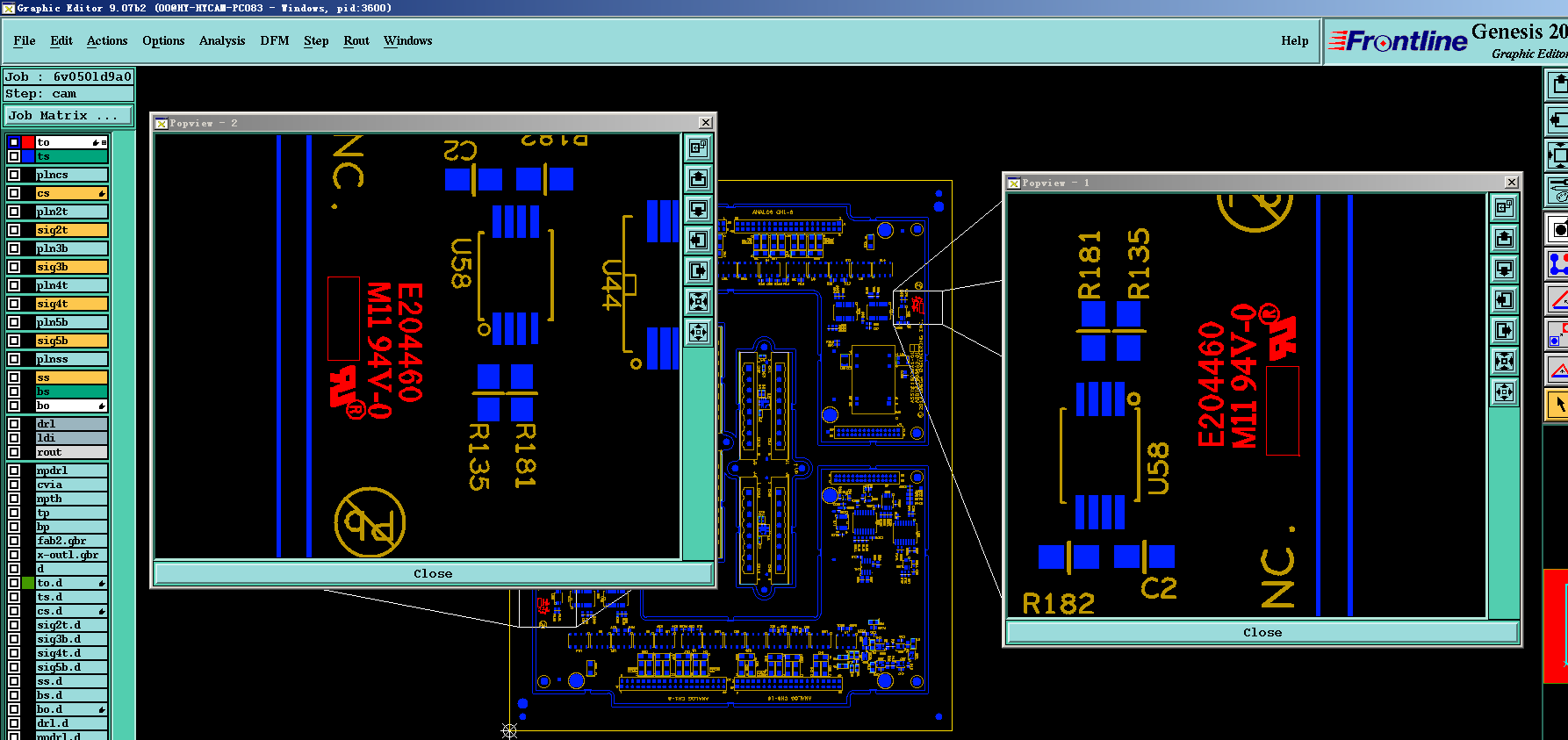Image resolution: width=1568 pixels, height=740 pixels.
Task: Open the DFM menu
Action: coord(275,41)
